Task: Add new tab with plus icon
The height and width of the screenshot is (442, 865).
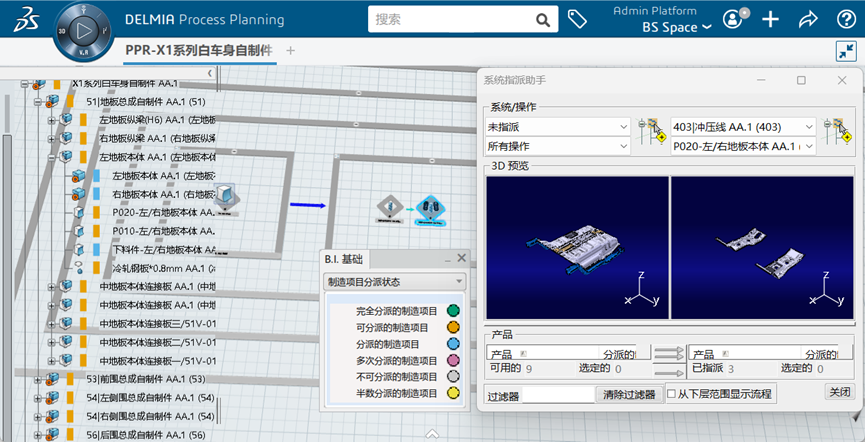Action: click(291, 51)
